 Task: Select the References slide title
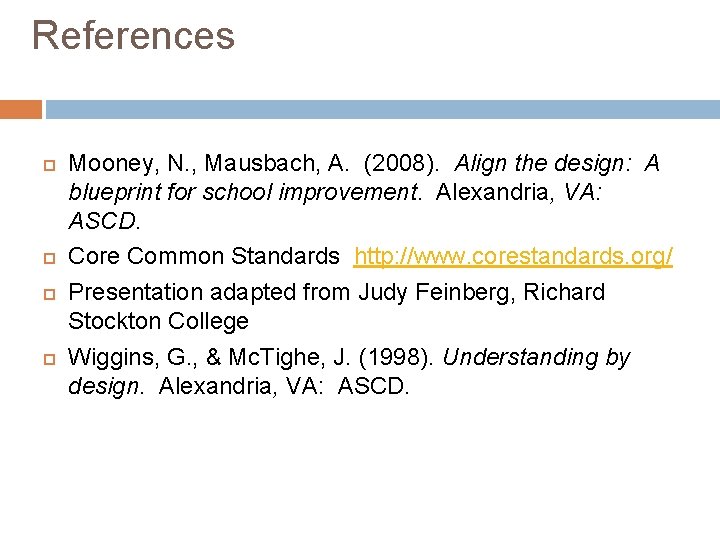(133, 35)
